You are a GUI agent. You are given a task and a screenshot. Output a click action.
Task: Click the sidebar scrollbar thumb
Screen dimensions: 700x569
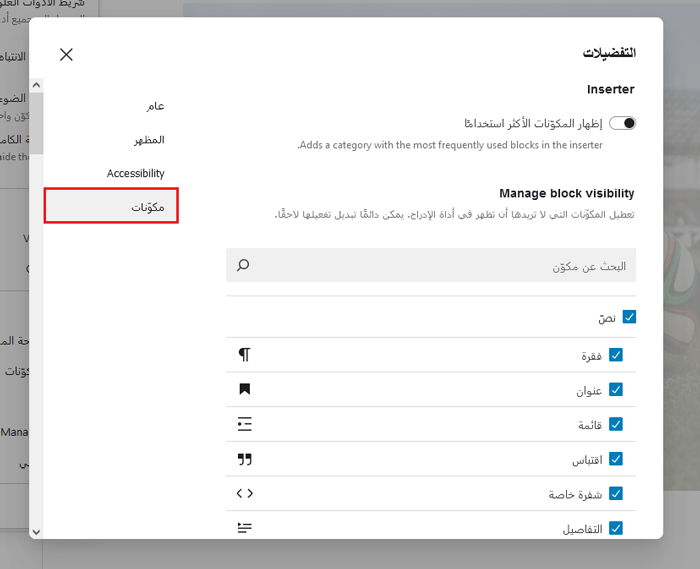pos(37,123)
